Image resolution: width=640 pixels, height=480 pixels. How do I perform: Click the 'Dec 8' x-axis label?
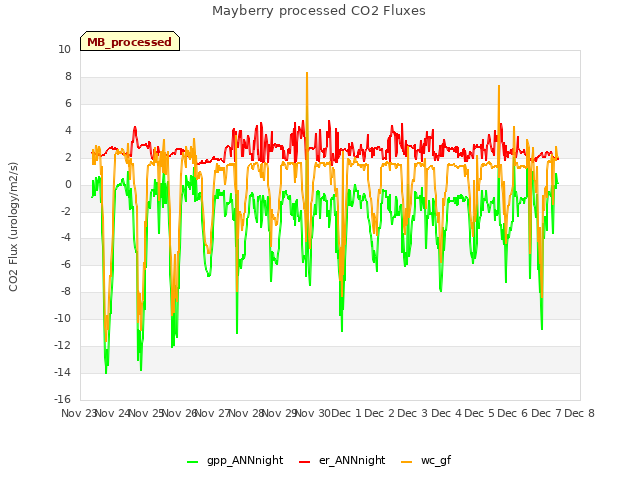tap(579, 413)
